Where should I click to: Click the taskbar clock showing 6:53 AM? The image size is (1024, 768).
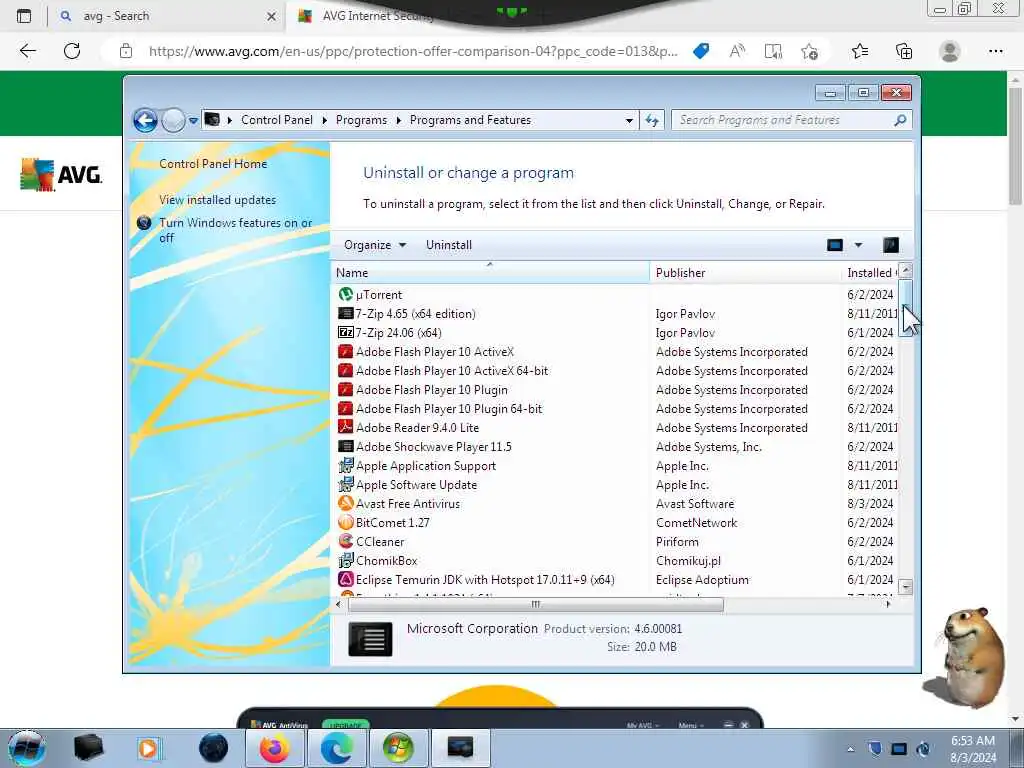[x=973, y=748]
